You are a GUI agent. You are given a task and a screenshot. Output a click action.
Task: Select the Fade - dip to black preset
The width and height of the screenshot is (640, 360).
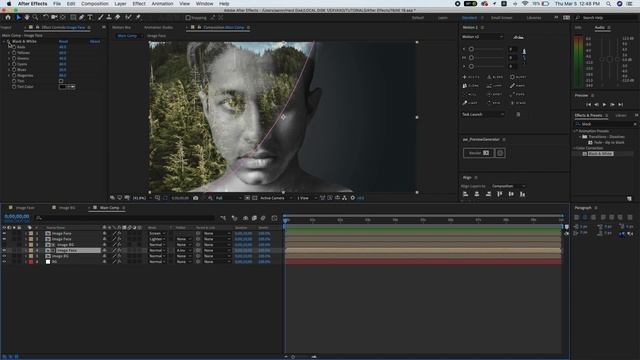click(609, 142)
